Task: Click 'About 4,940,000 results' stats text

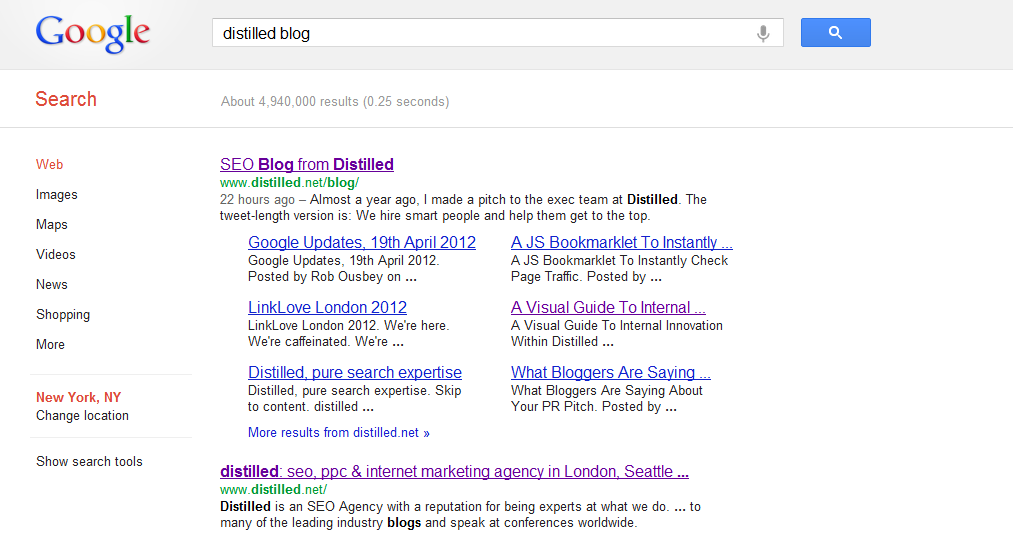Action: click(335, 101)
